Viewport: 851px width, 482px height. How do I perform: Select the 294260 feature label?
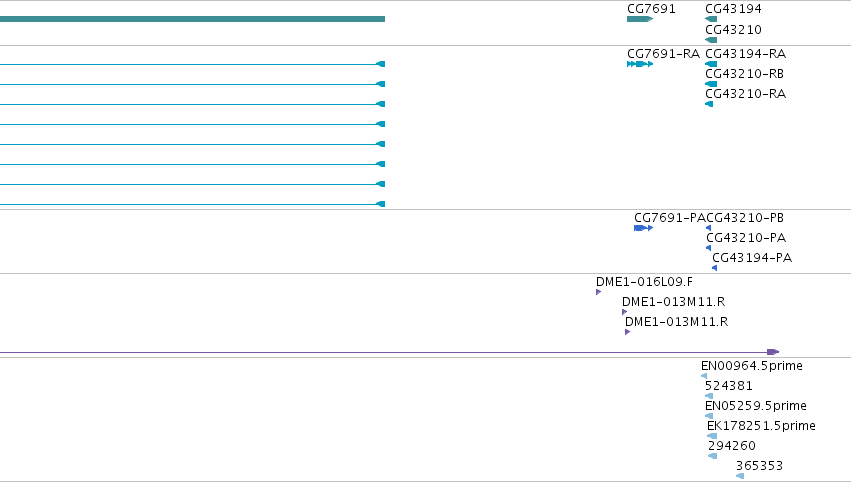[732, 446]
